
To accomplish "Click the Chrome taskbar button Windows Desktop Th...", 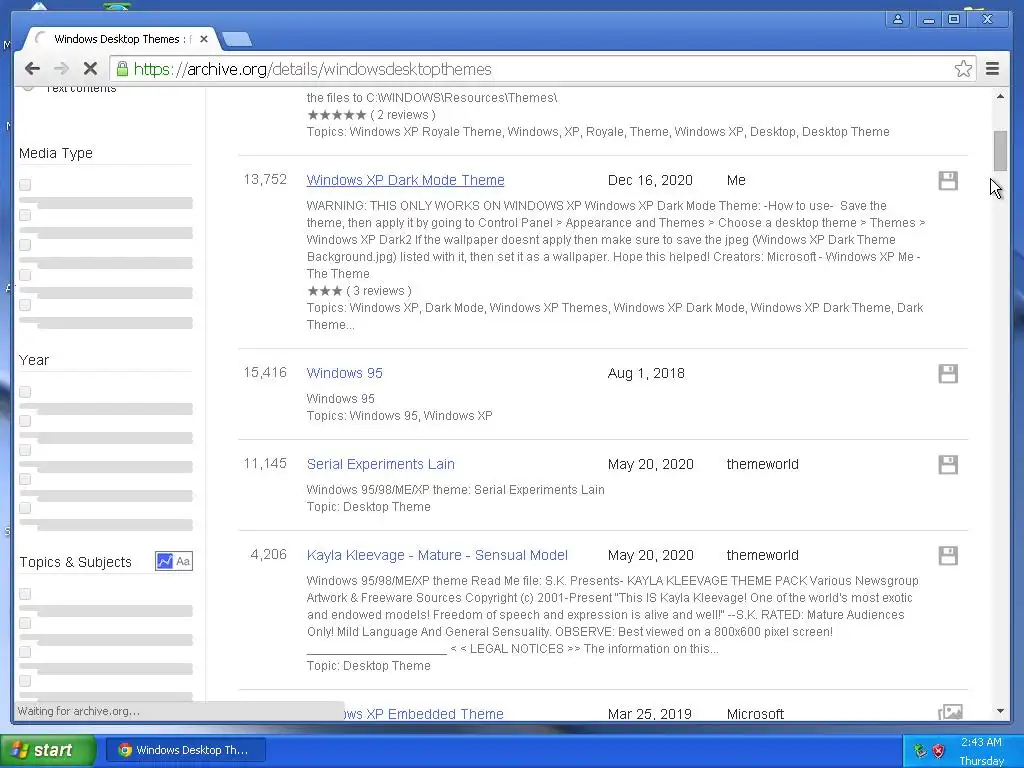I will click(x=186, y=750).
